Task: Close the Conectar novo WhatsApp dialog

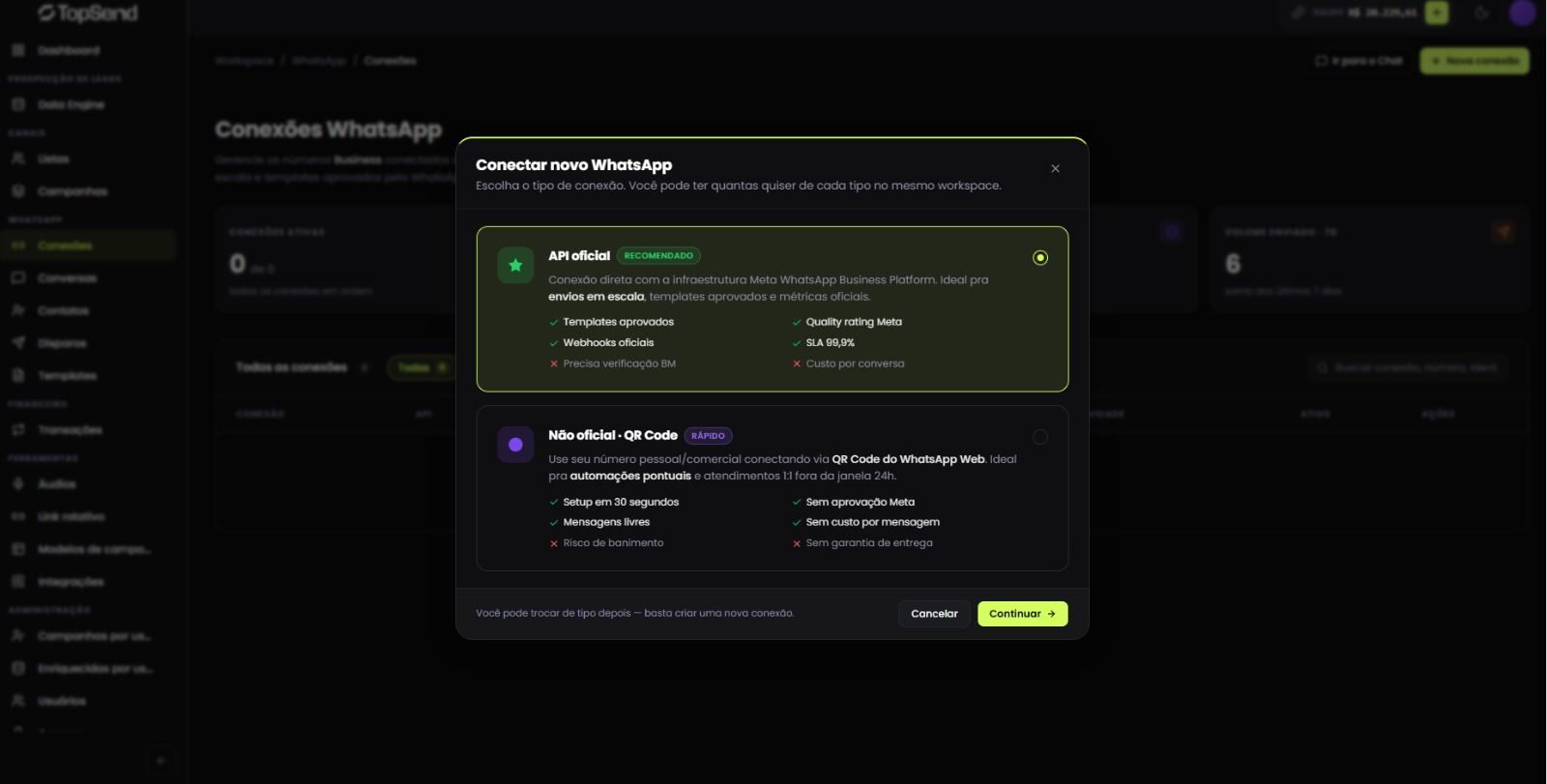Action: pos(1055,168)
